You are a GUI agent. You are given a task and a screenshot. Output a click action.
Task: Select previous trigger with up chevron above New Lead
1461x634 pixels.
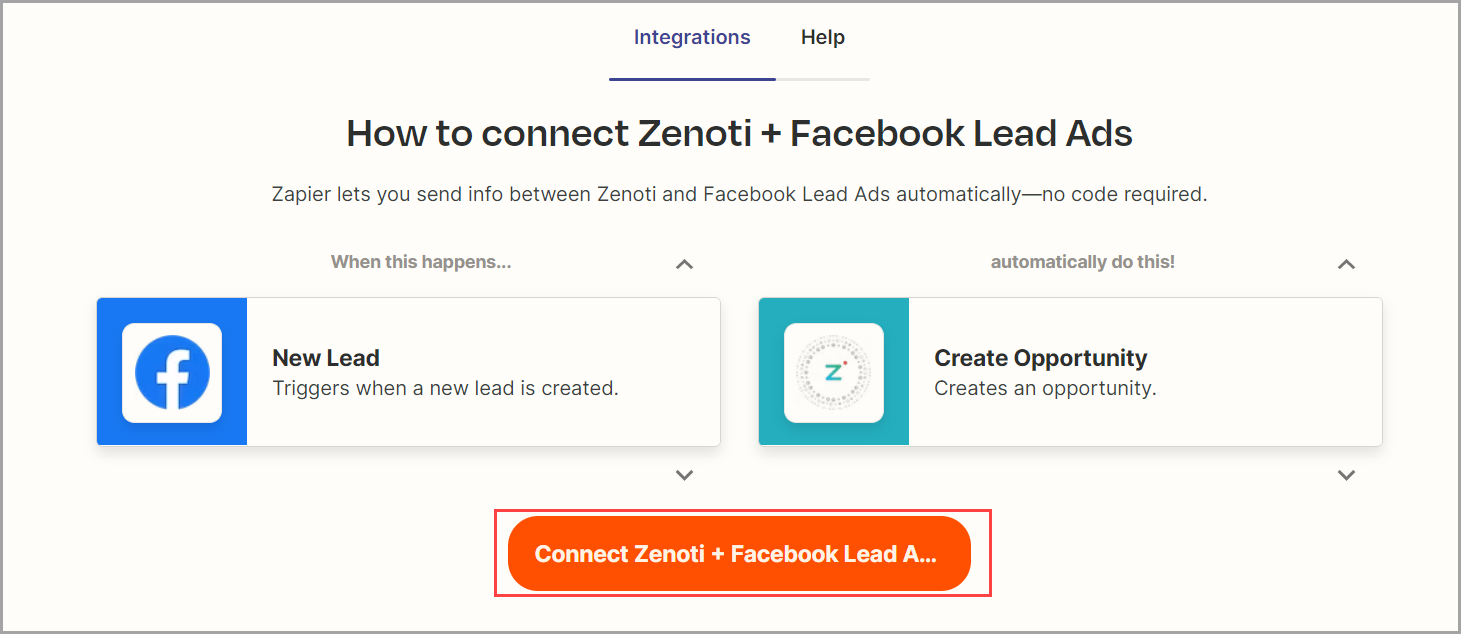(x=684, y=264)
